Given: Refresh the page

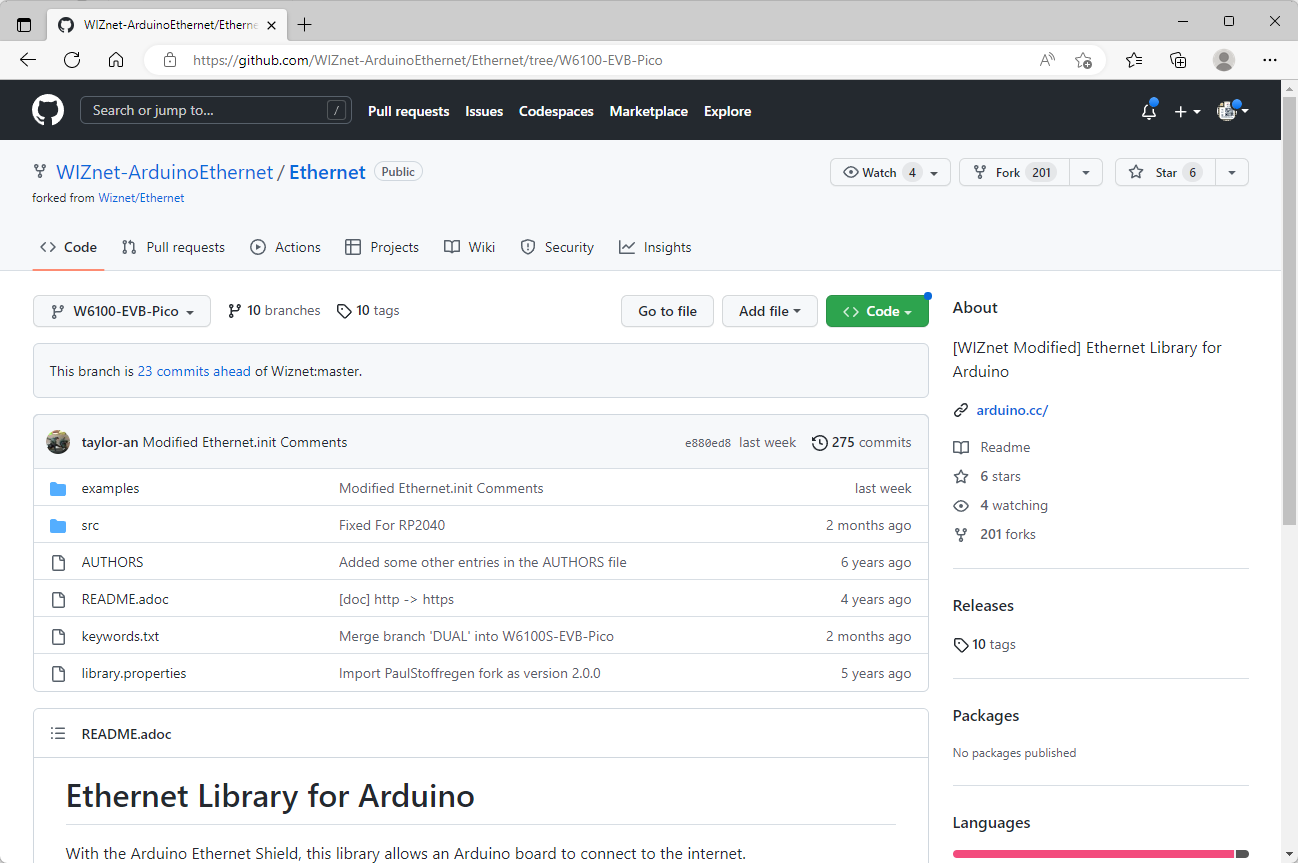Looking at the screenshot, I should coord(72,60).
